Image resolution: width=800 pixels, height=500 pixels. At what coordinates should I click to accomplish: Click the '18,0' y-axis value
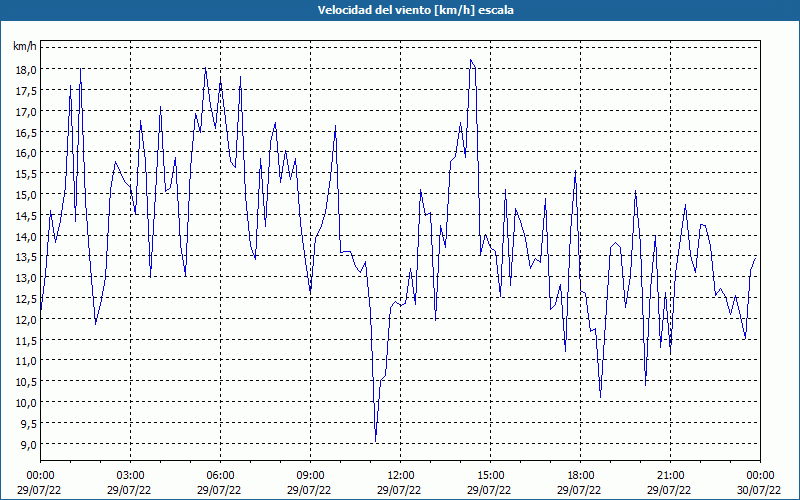point(26,69)
